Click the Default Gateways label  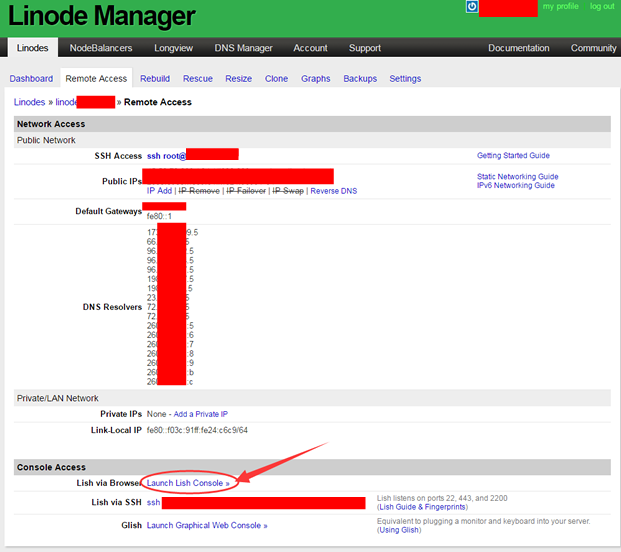point(109,211)
